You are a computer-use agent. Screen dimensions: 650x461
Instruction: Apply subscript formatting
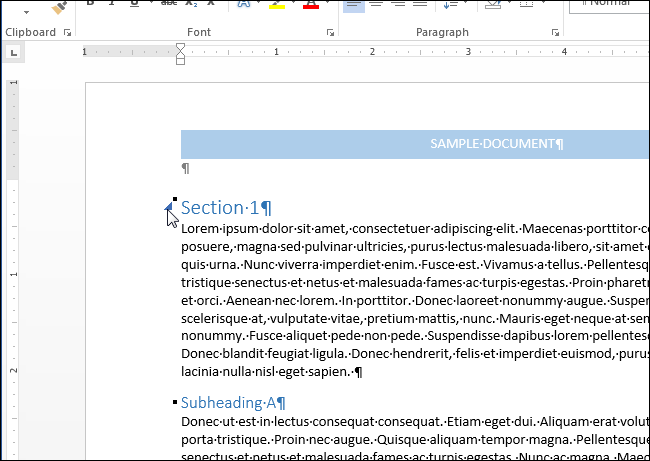(190, 4)
